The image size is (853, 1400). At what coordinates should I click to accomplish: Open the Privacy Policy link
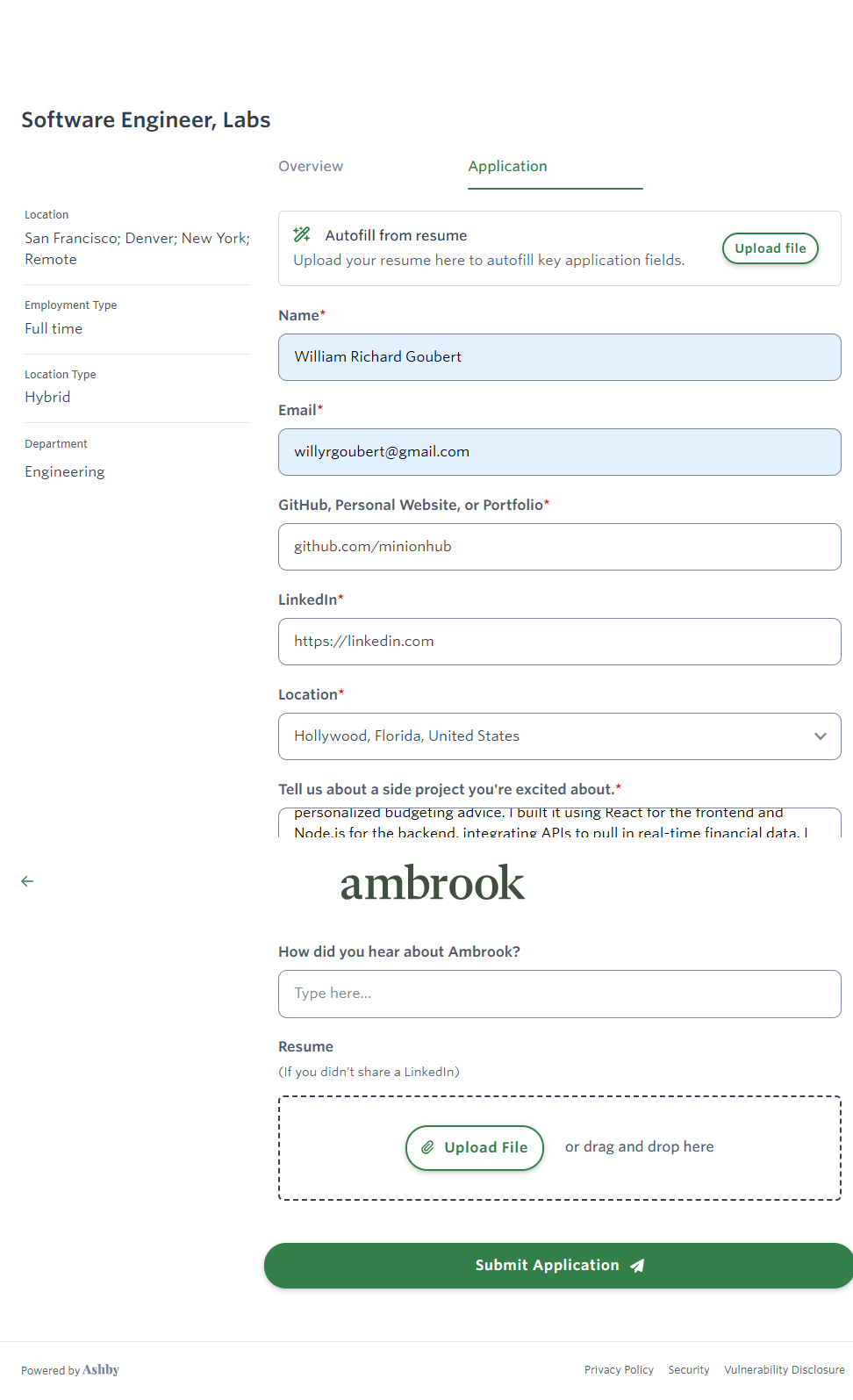pyautogui.click(x=619, y=1369)
